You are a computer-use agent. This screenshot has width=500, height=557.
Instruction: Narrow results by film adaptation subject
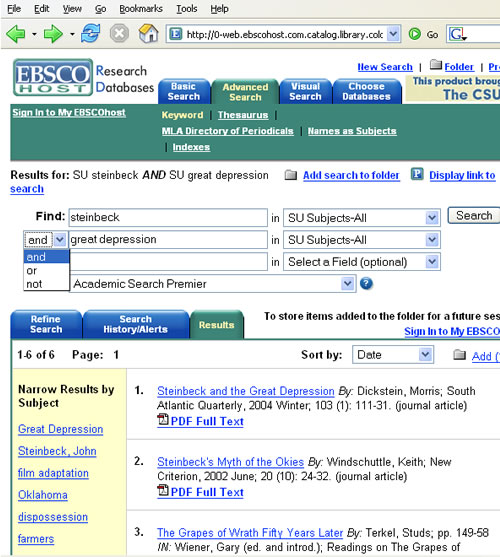tap(53, 473)
